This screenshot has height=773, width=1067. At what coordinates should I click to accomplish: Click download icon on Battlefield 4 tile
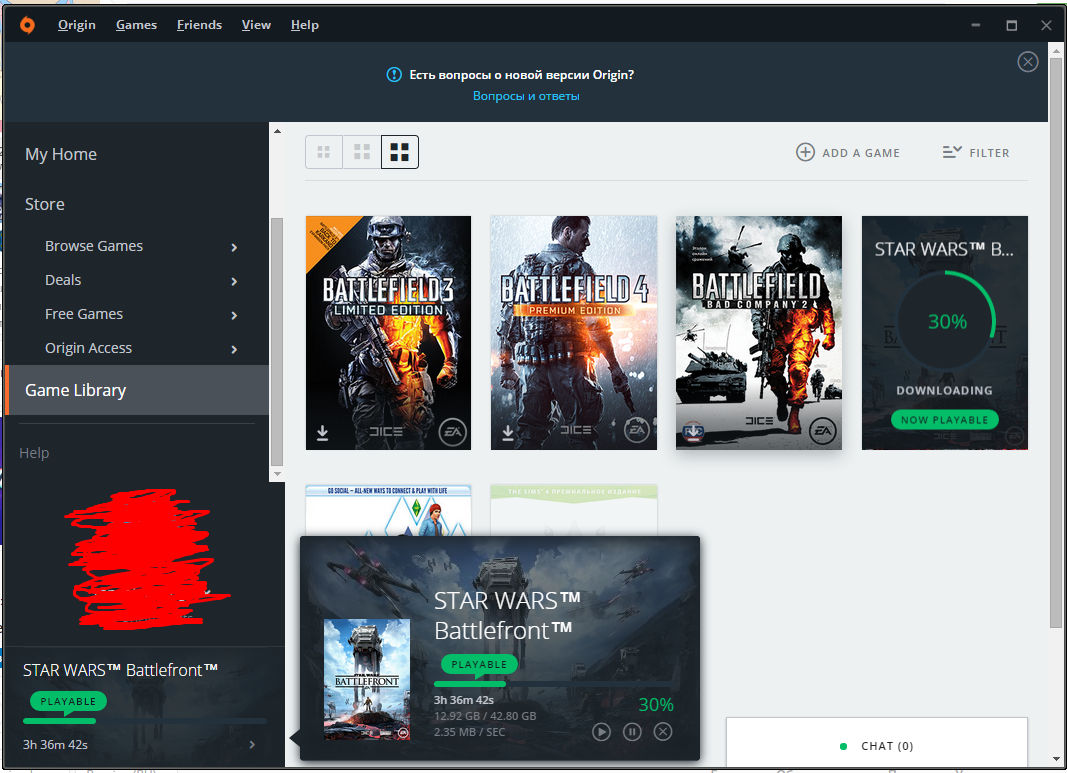click(x=508, y=433)
